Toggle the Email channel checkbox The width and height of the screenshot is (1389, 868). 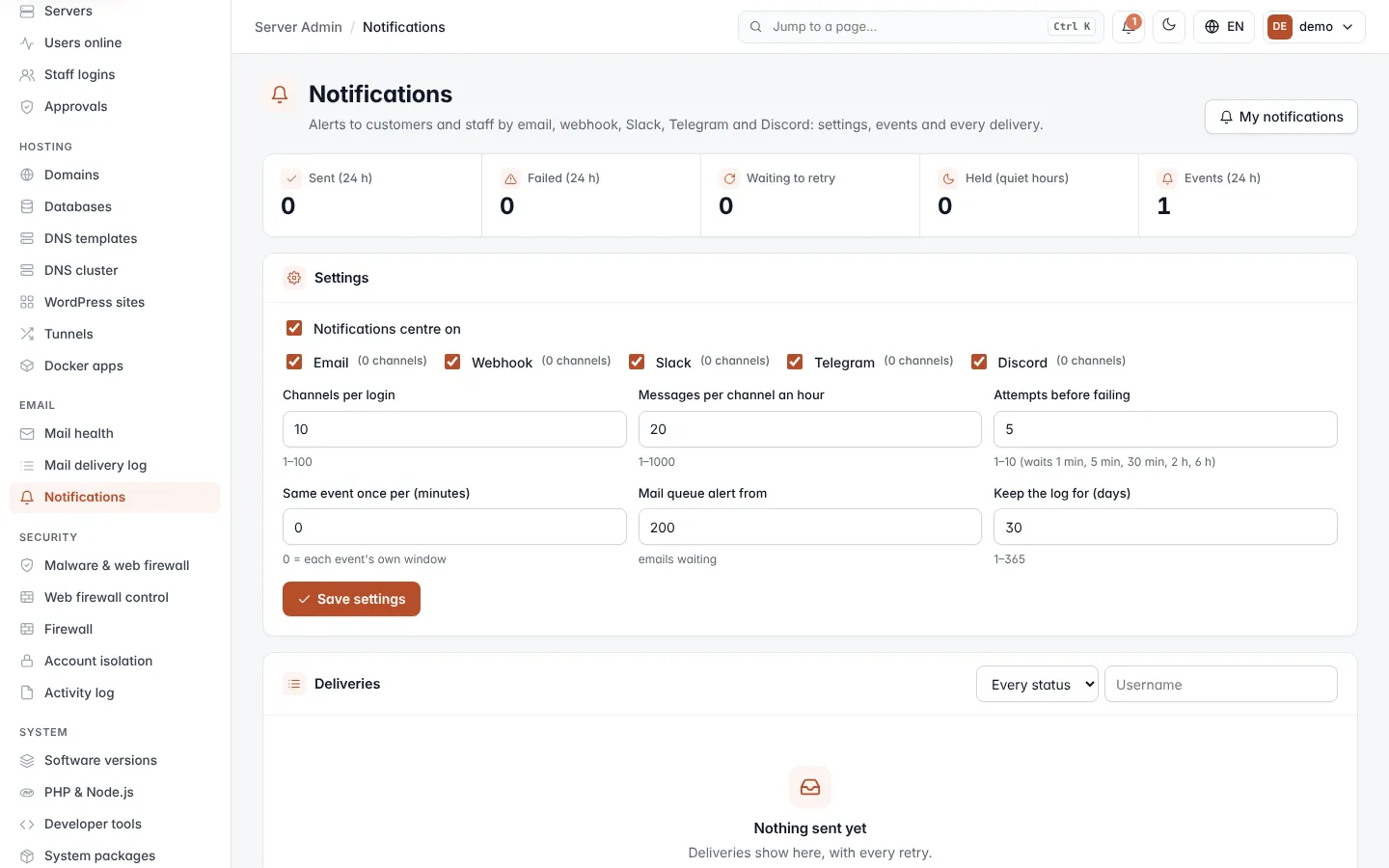(x=294, y=362)
